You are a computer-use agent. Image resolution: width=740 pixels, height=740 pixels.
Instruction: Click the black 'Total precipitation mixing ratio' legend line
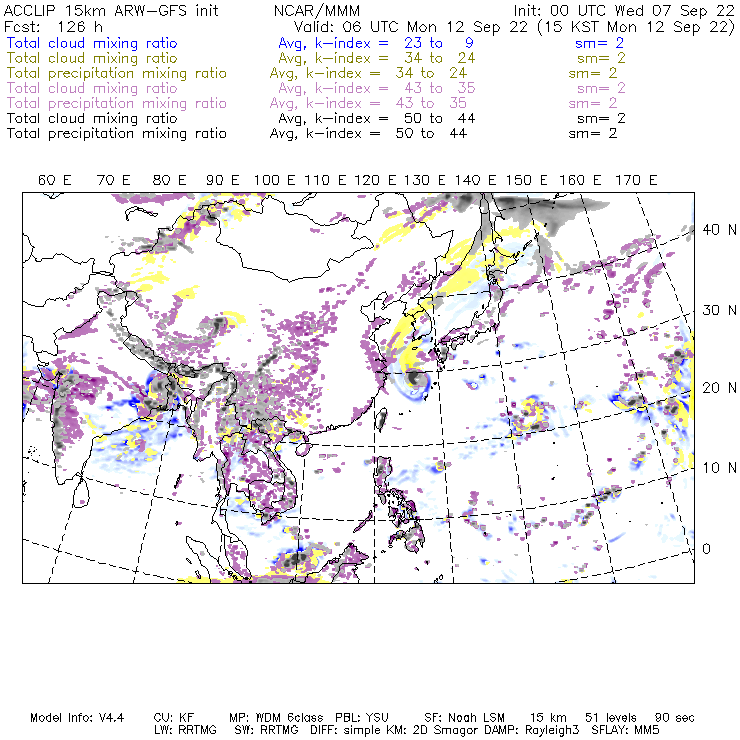[117, 134]
